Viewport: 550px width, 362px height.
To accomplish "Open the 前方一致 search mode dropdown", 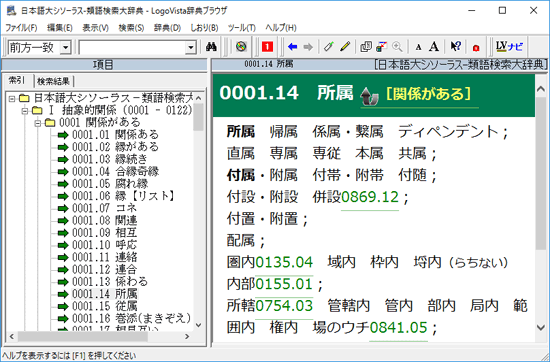I will [65, 47].
